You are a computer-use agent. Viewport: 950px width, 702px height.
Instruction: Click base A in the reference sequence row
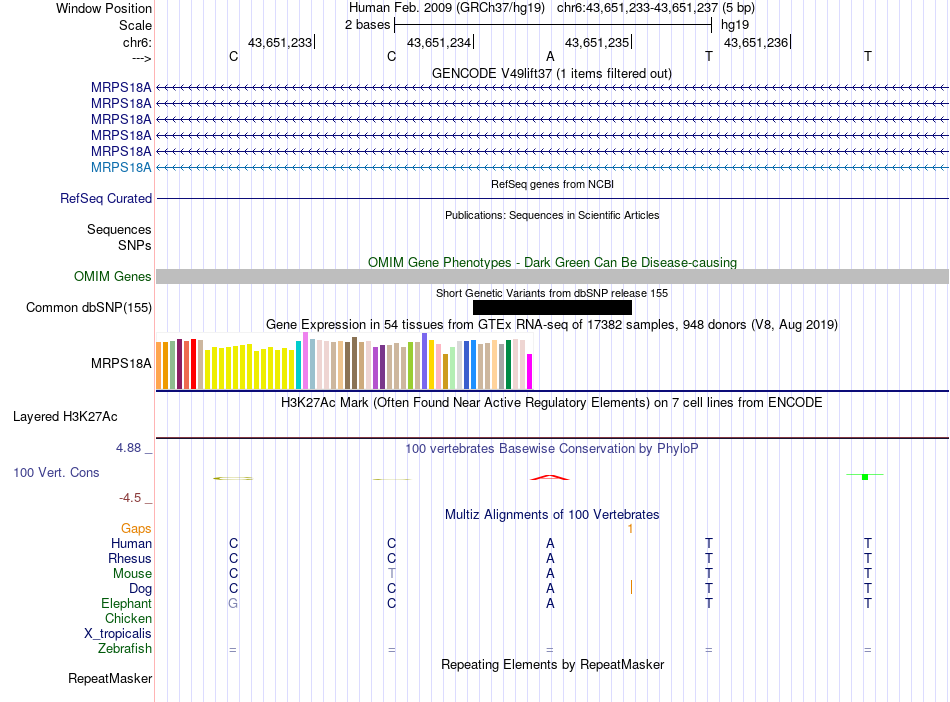click(550, 56)
